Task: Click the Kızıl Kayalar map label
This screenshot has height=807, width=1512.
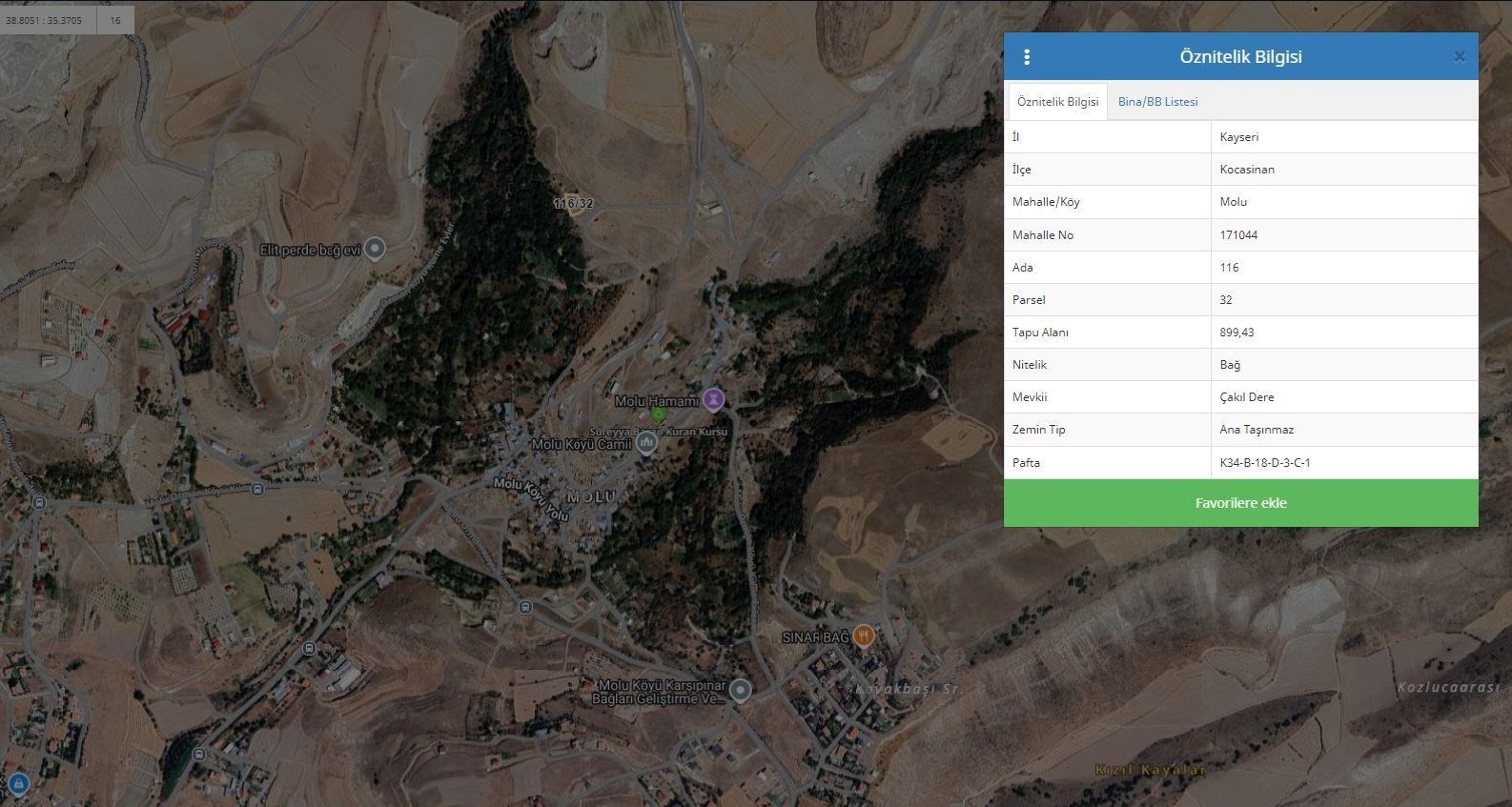Action: click(x=1150, y=770)
